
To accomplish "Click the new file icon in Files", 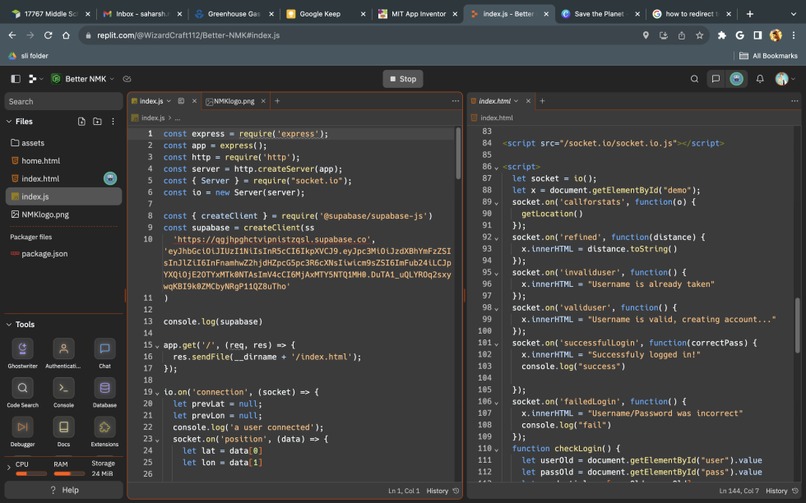I will pos(82,121).
